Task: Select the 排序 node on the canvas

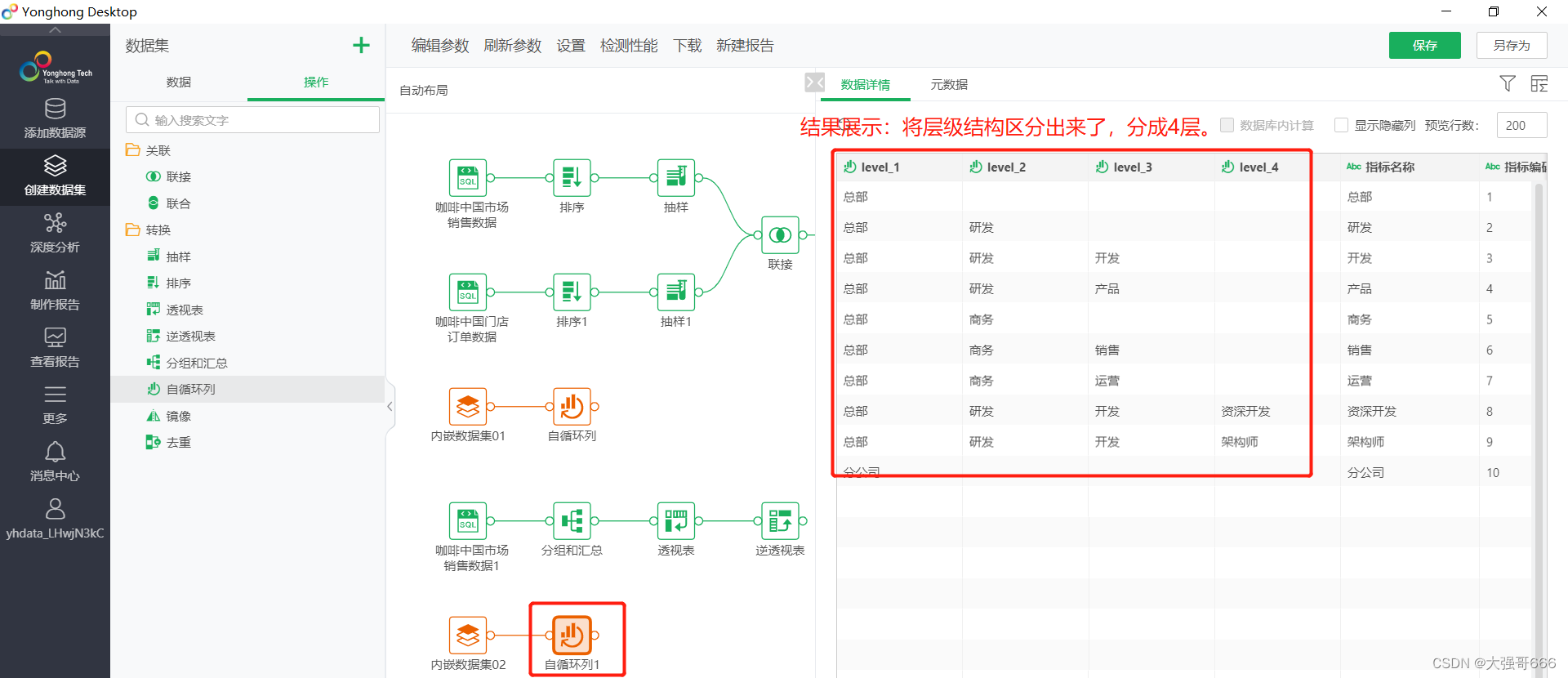Action: [572, 178]
